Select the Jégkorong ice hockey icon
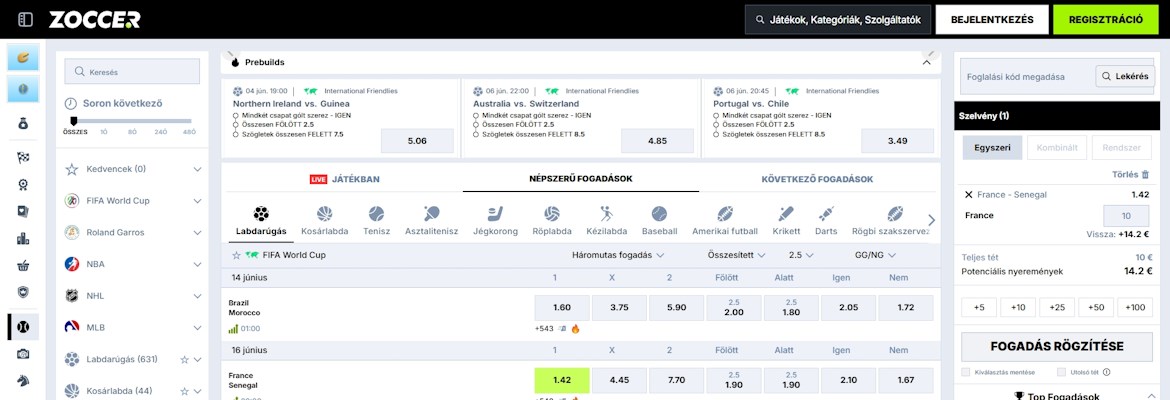This screenshot has width=1170, height=400. (x=495, y=214)
